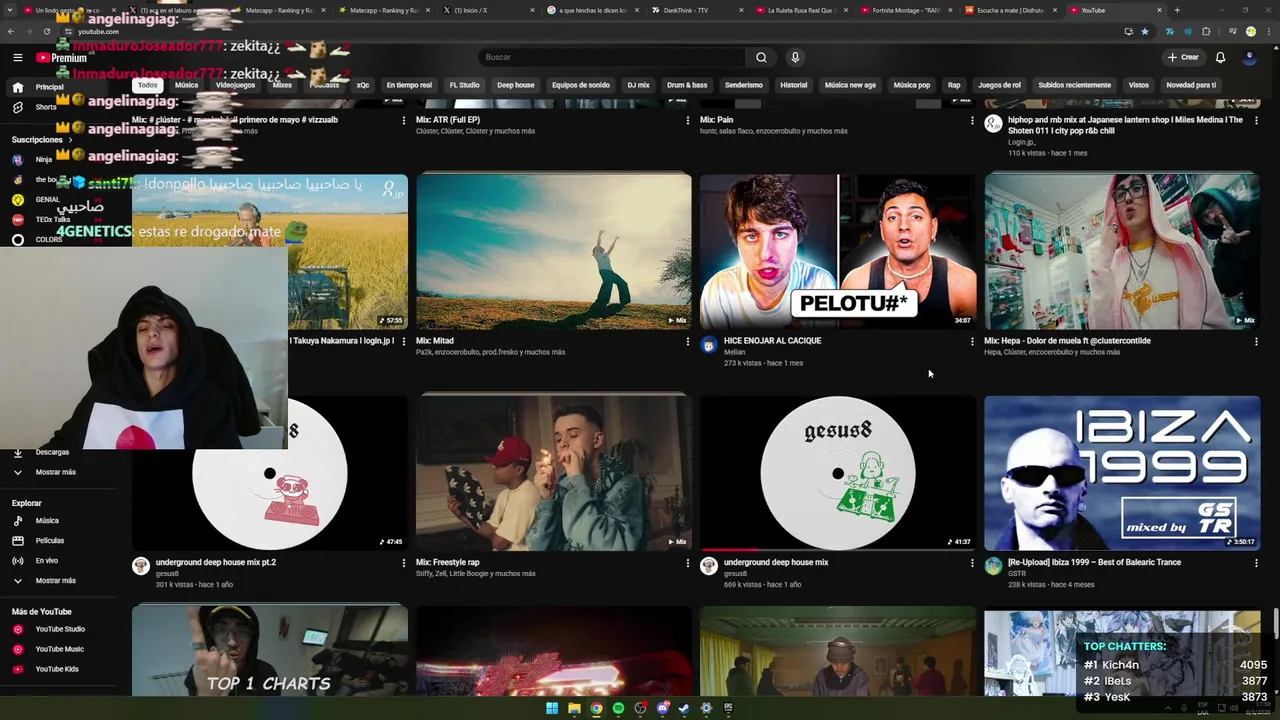This screenshot has height=720, width=1280.
Task: Open the underground deep house mix title
Action: click(776, 562)
